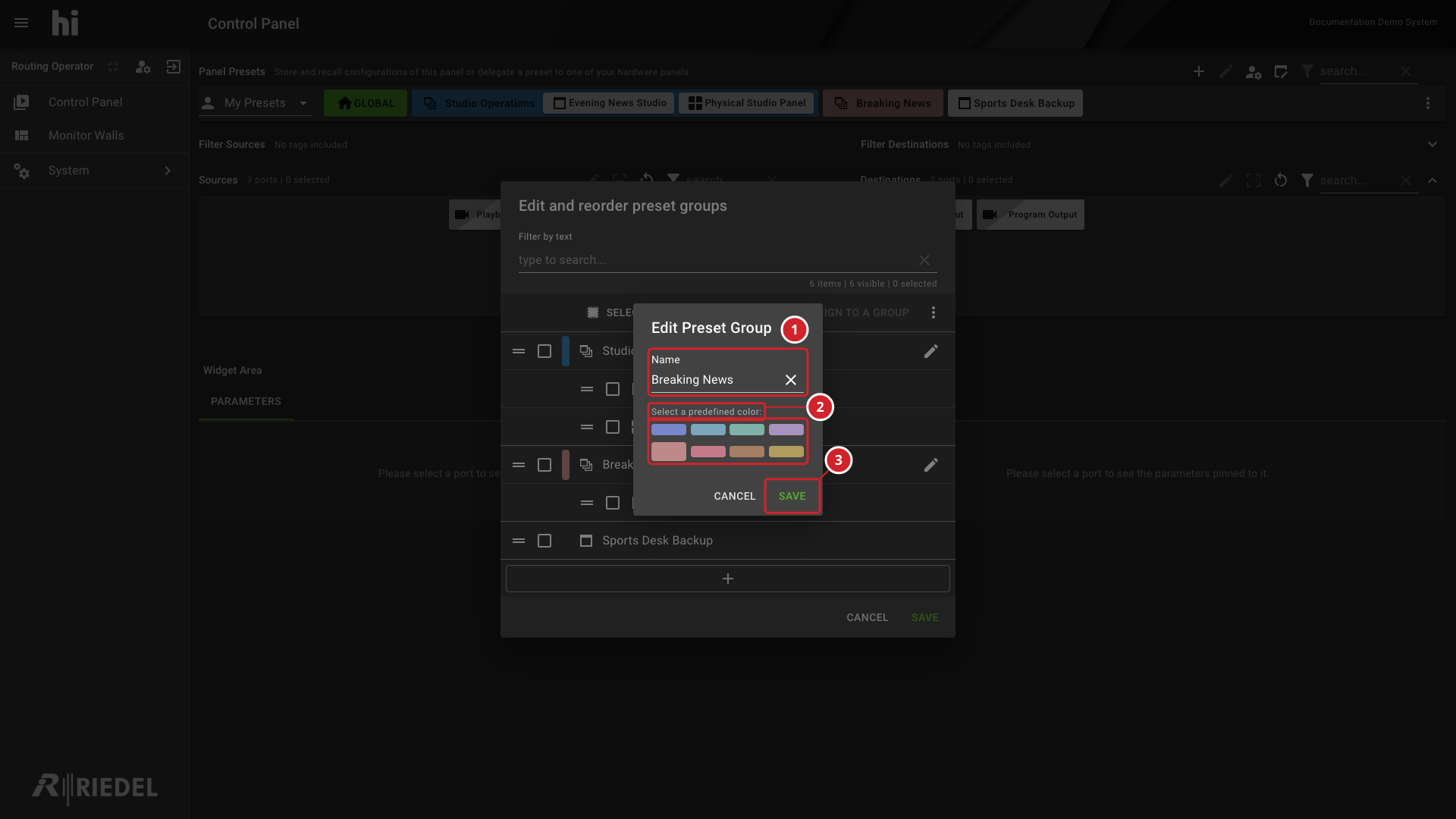Viewport: 1456px width, 819px height.
Task: Cancel the preset groups reorder dialog
Action: click(867, 617)
